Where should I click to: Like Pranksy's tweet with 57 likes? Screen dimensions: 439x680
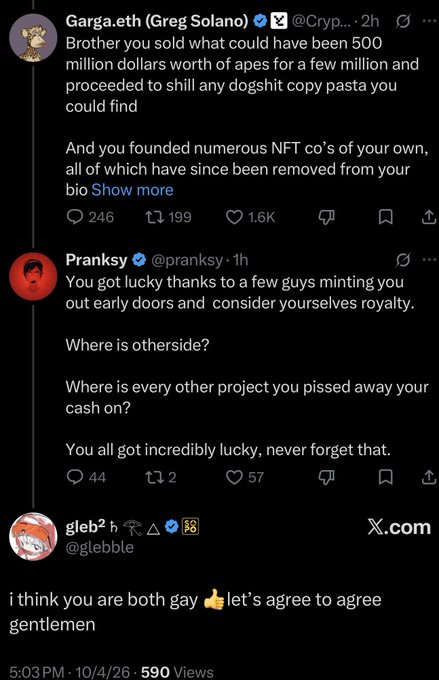245,477
